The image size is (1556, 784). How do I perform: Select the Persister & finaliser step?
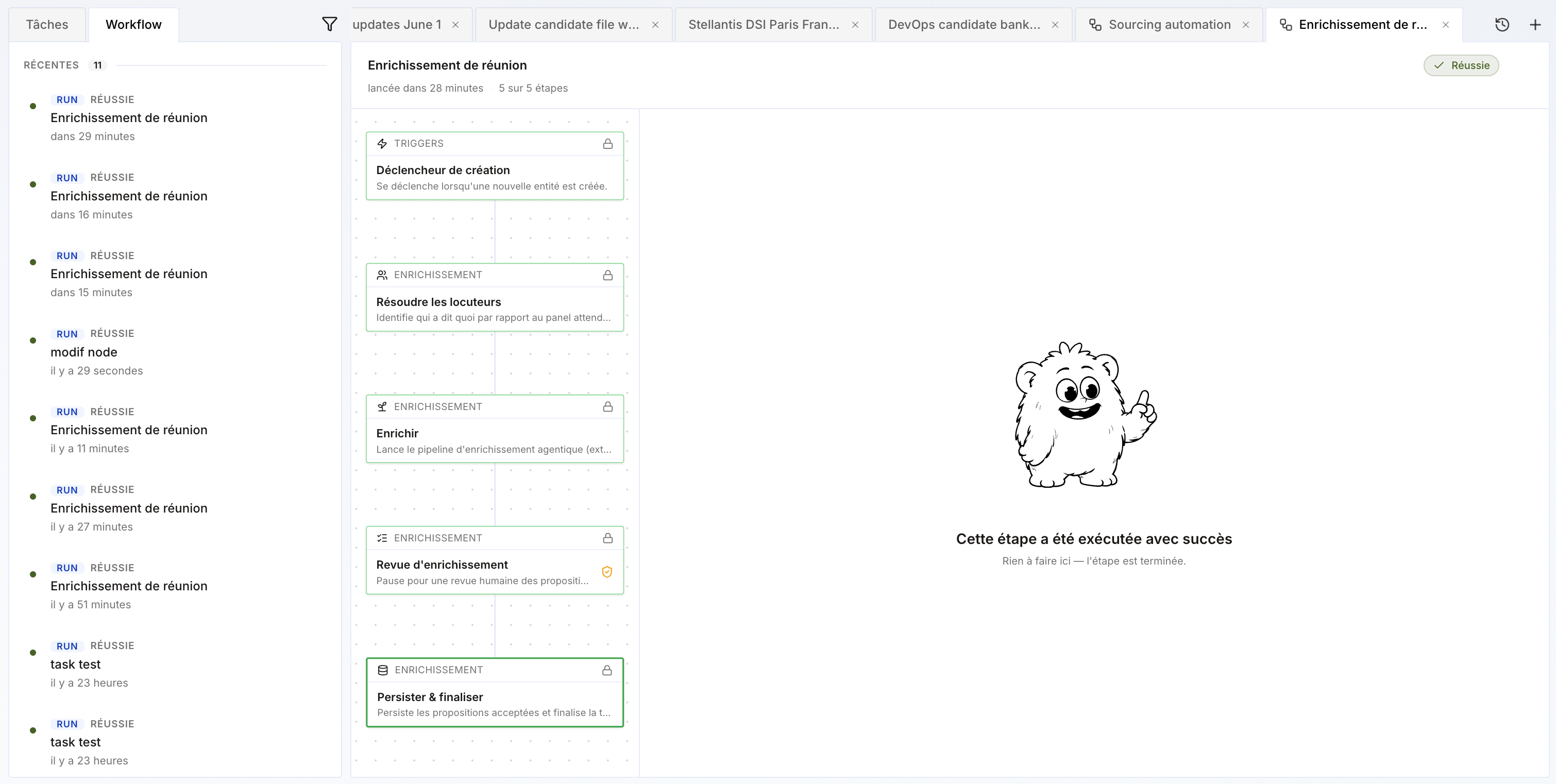coord(495,692)
